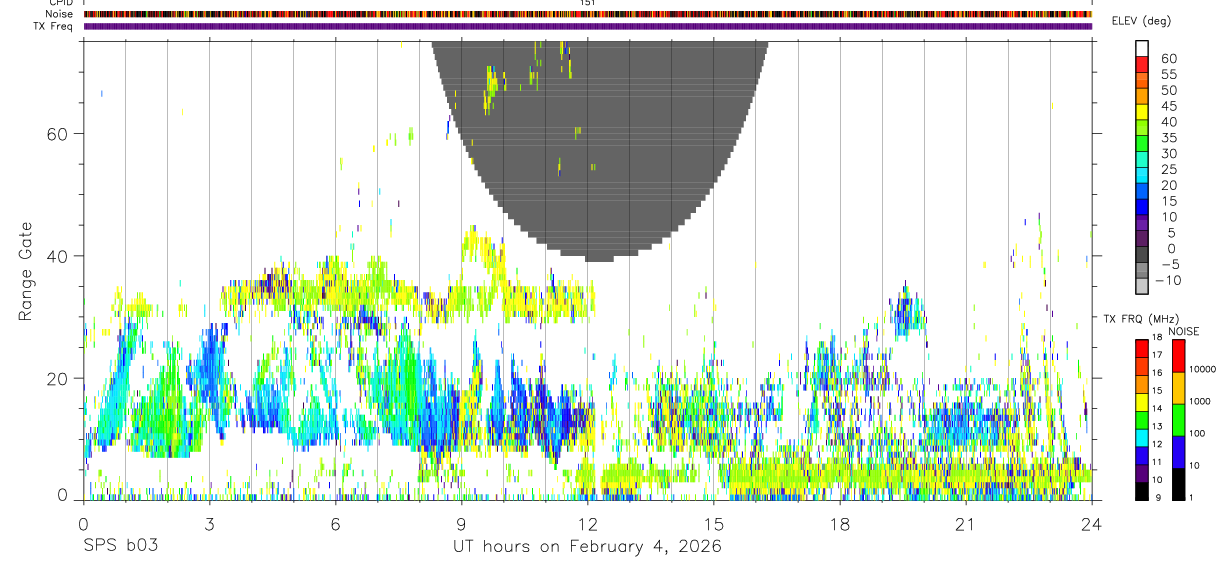Click the black segment of TX FRQ colorbar
Image resolution: width=1228 pixels, height=567 pixels.
pyautogui.click(x=1142, y=491)
